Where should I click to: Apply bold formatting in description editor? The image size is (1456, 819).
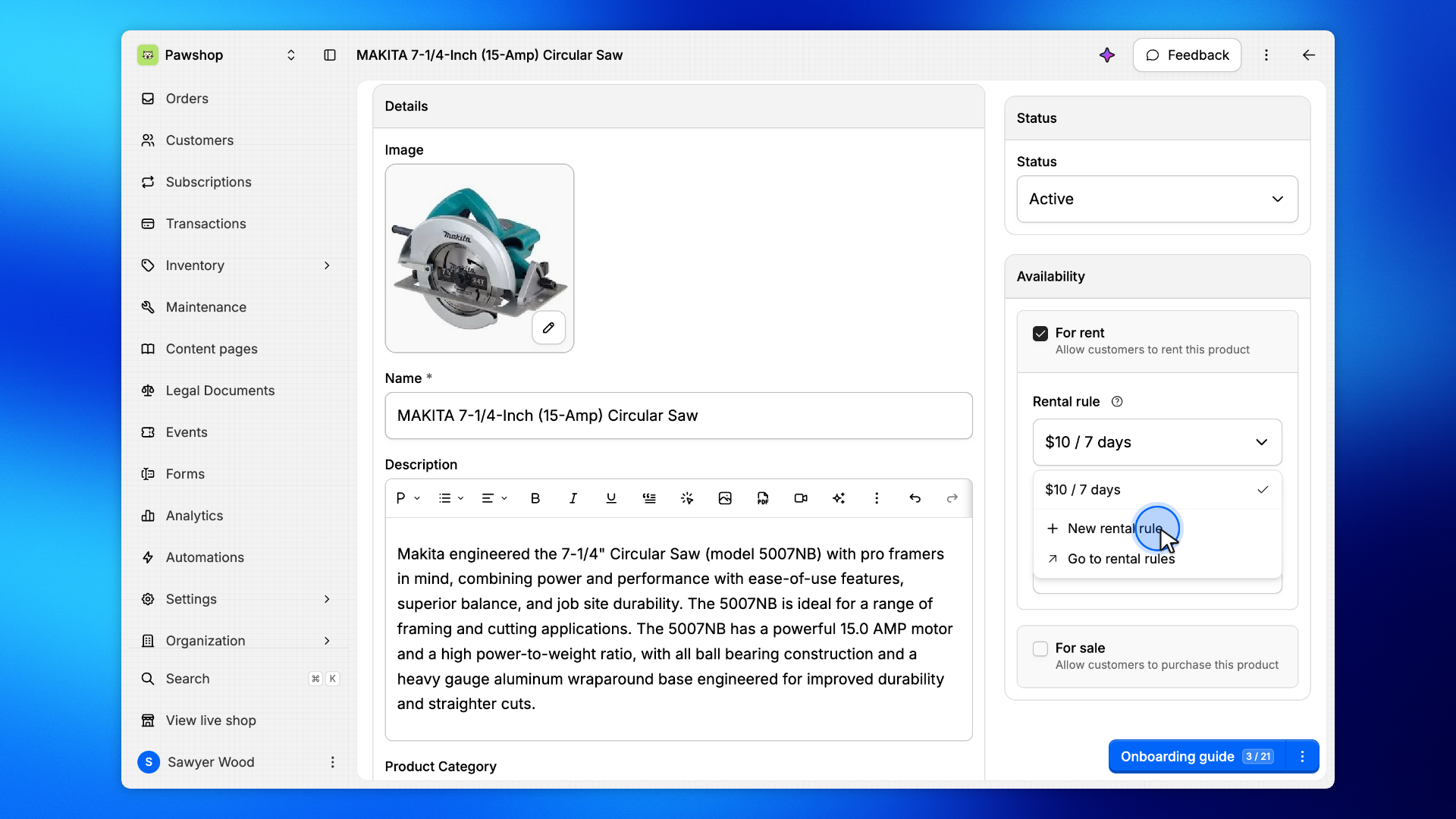click(535, 498)
